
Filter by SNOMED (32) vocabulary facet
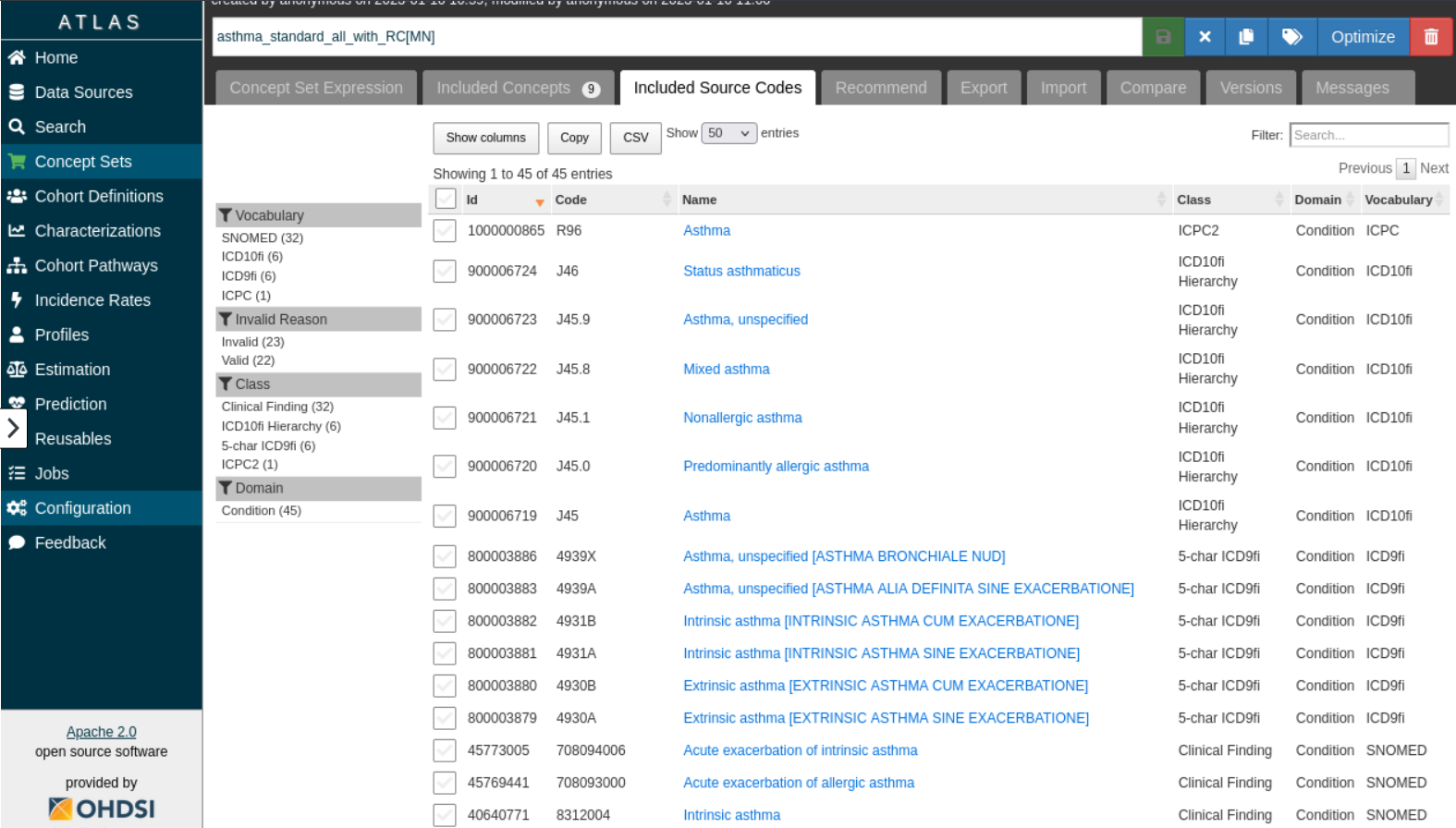[x=262, y=237]
